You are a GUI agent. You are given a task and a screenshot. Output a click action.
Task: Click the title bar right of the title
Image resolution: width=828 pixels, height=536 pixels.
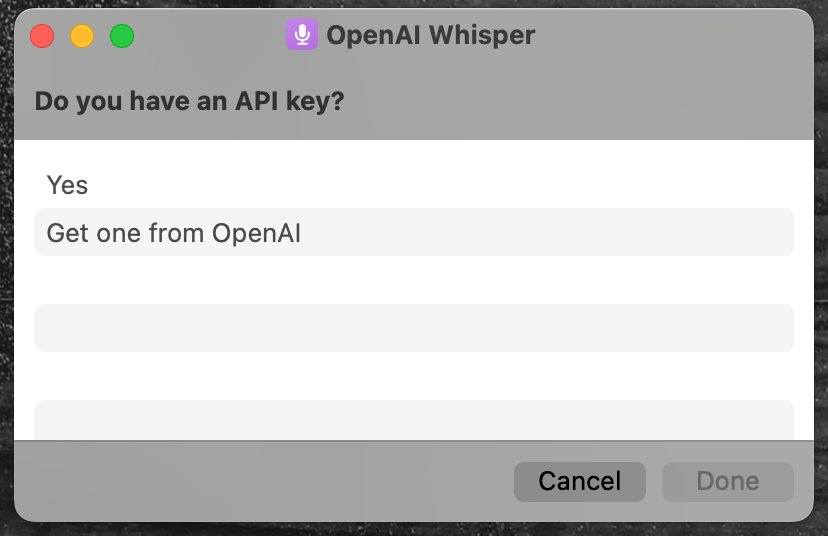point(670,36)
